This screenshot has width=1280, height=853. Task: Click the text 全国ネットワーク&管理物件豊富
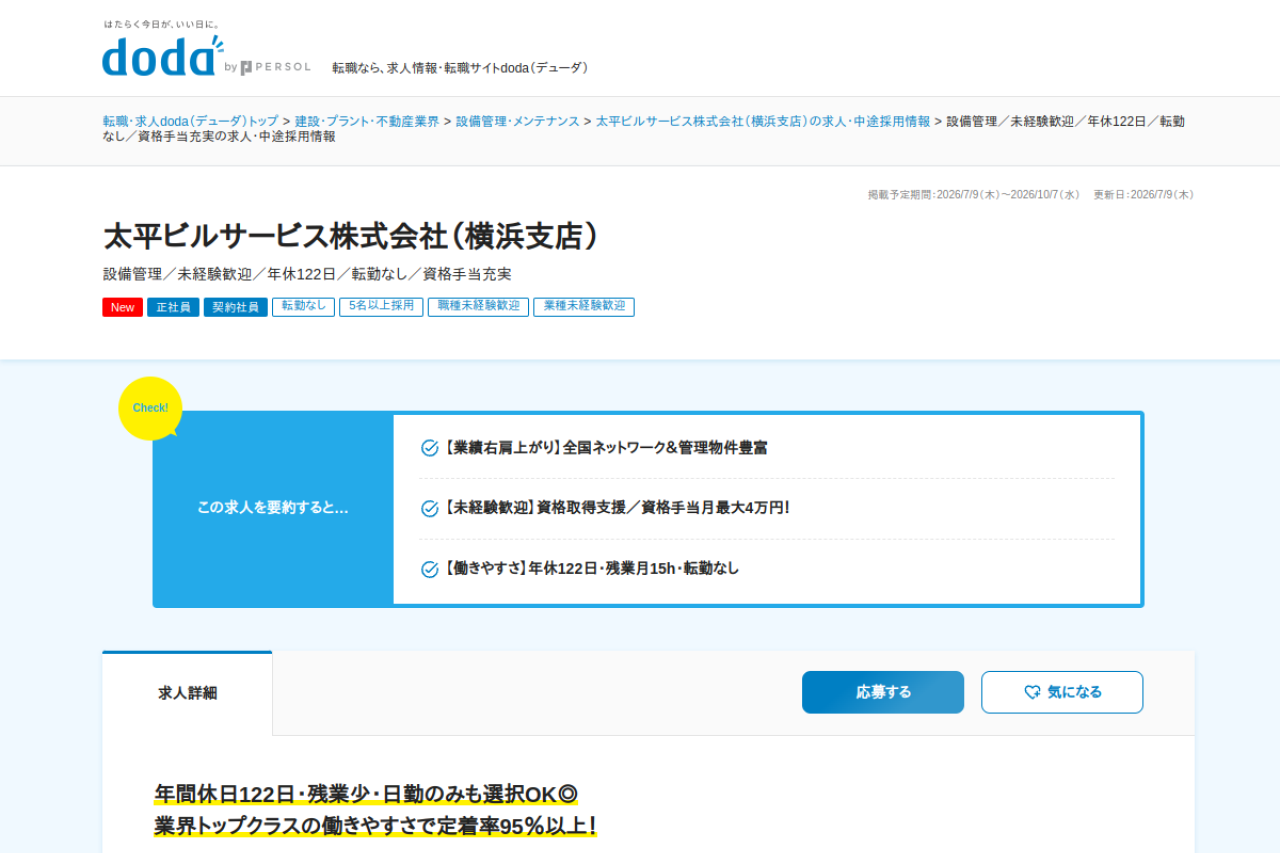665,448
